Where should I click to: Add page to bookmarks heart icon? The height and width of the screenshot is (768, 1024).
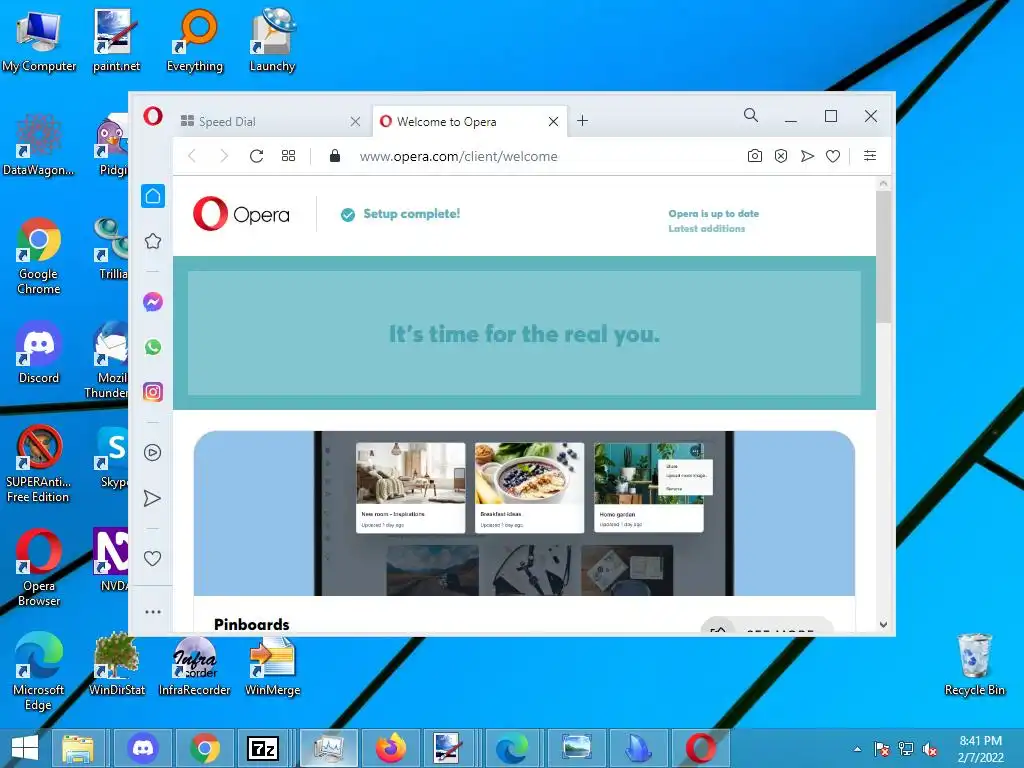[x=833, y=156]
